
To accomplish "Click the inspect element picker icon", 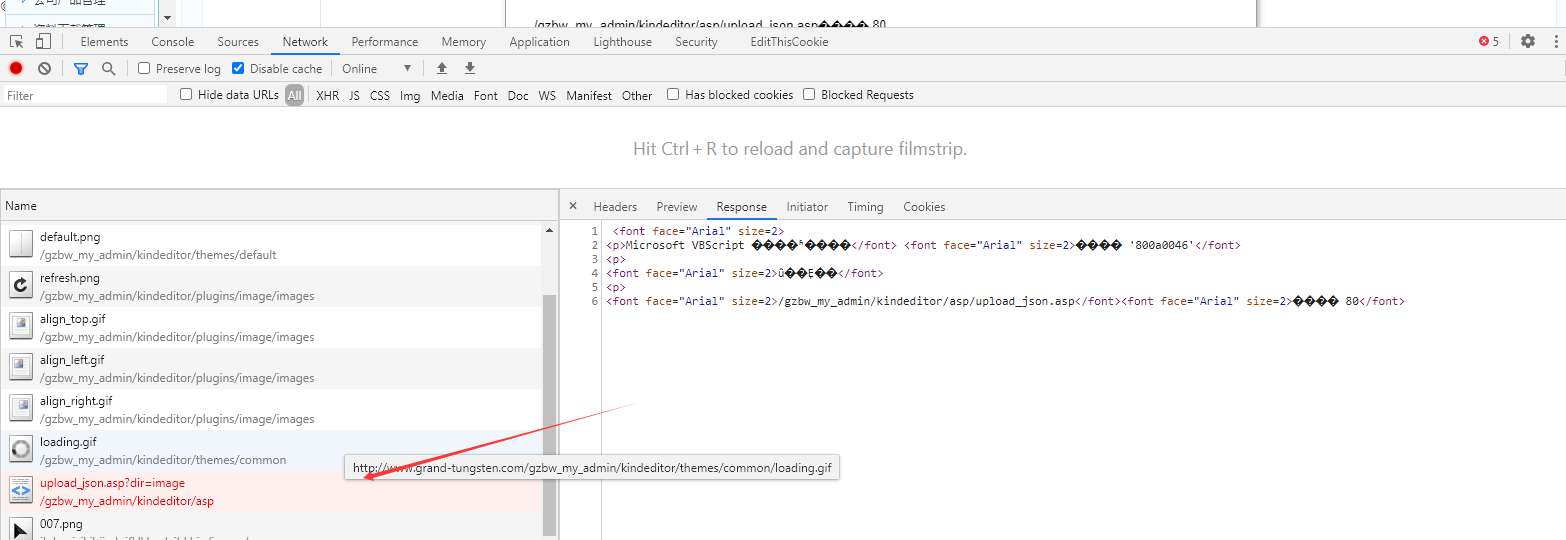I will pos(17,41).
